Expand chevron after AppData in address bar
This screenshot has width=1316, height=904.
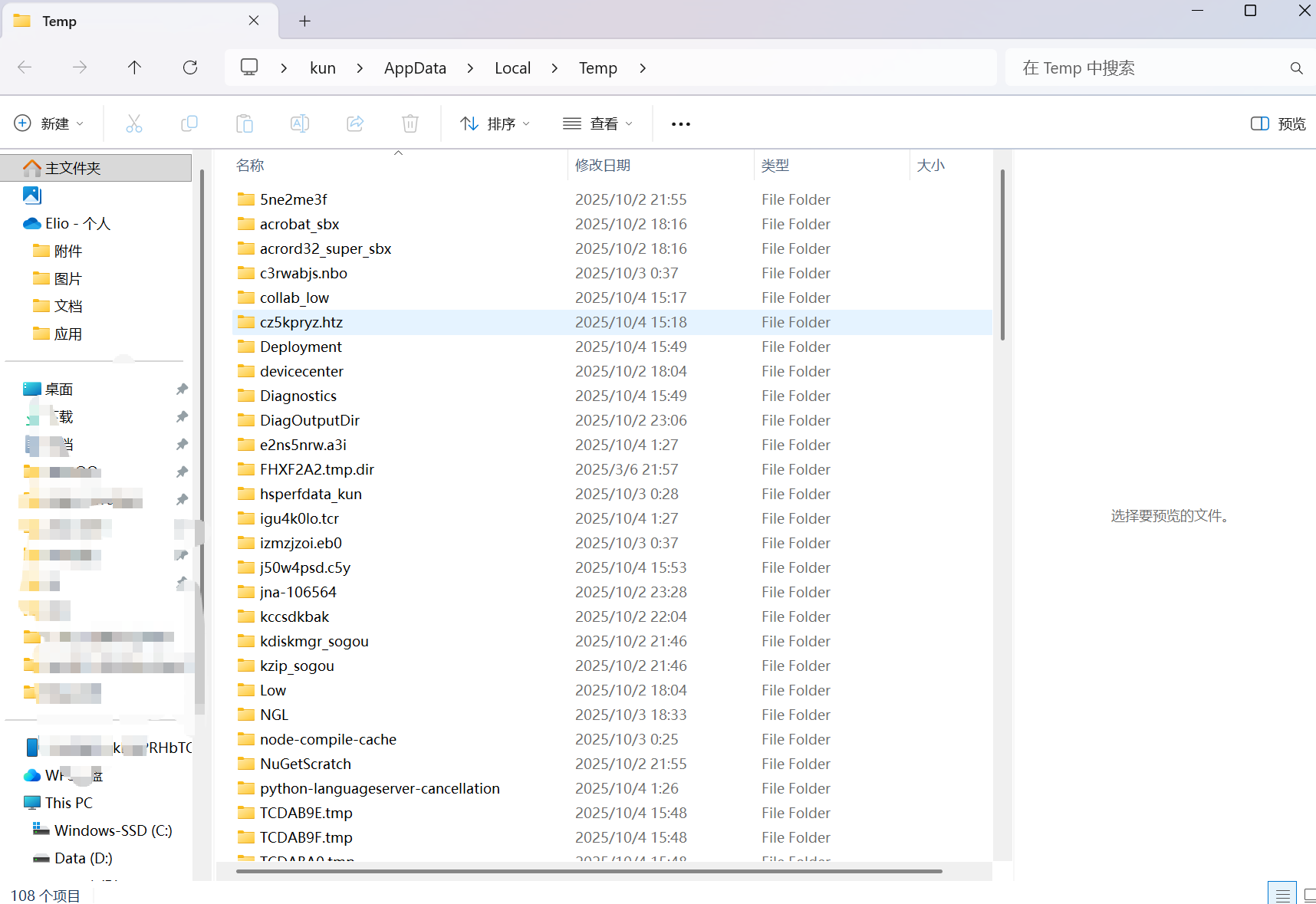(470, 68)
